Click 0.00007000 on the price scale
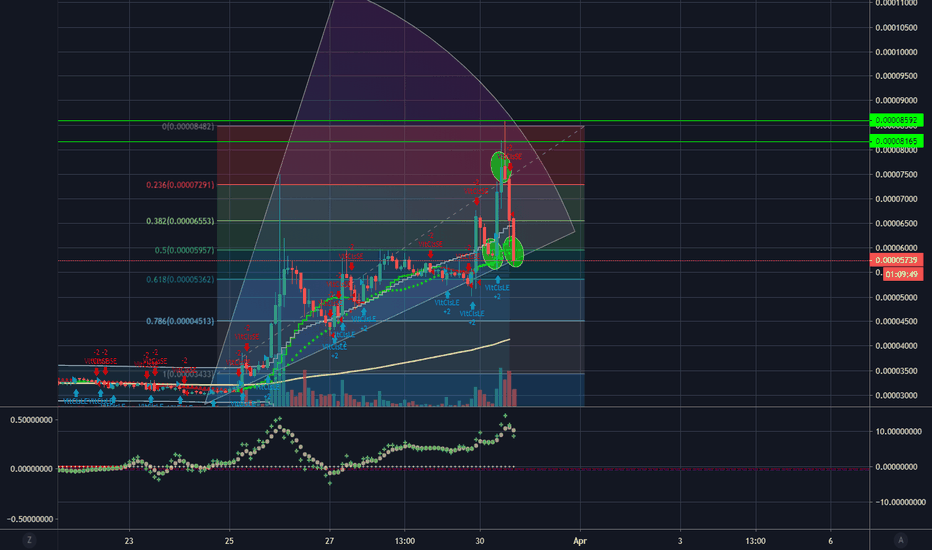The width and height of the screenshot is (932, 550). 896,199
